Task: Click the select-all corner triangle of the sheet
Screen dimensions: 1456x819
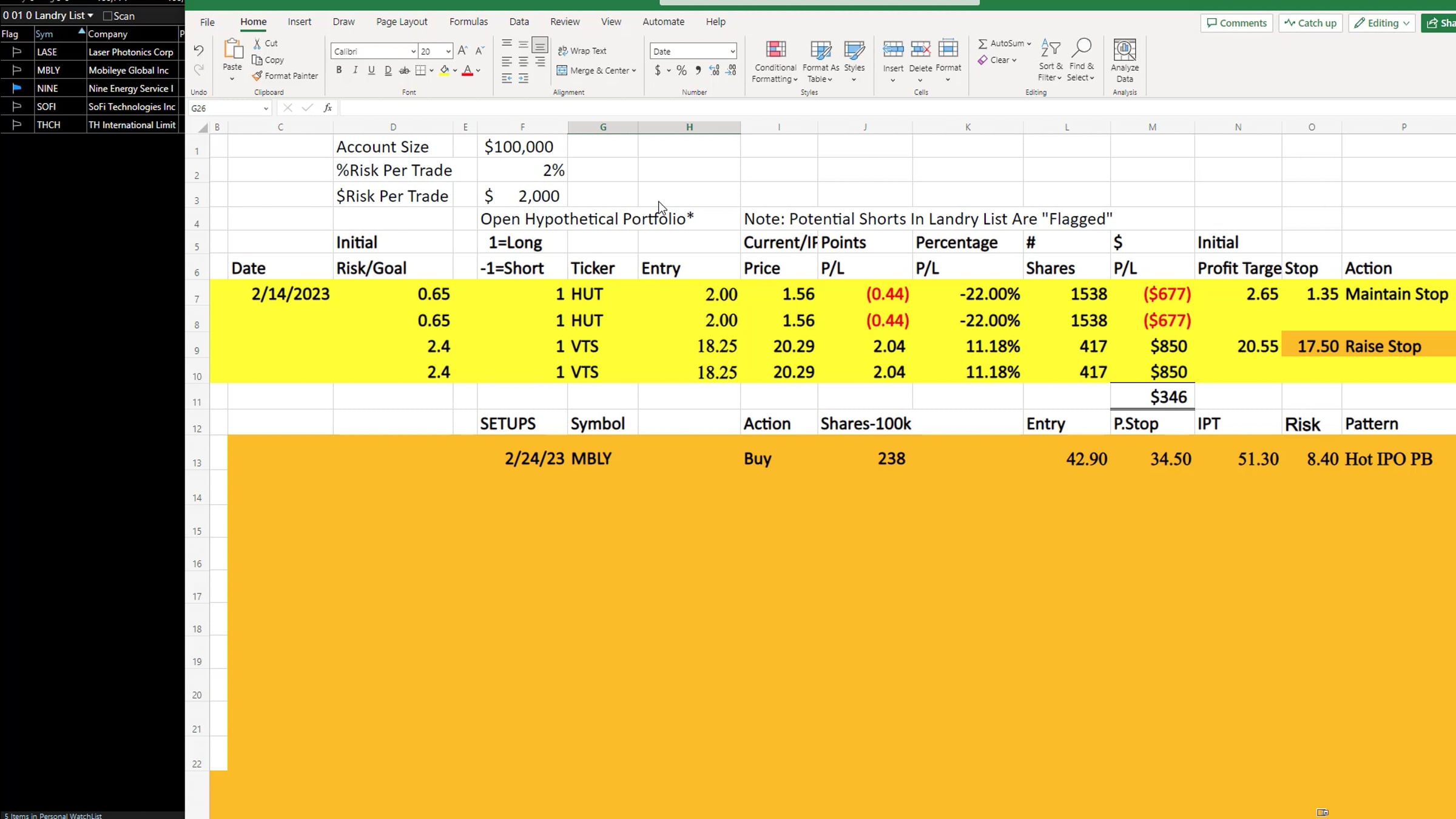Action: click(203, 127)
